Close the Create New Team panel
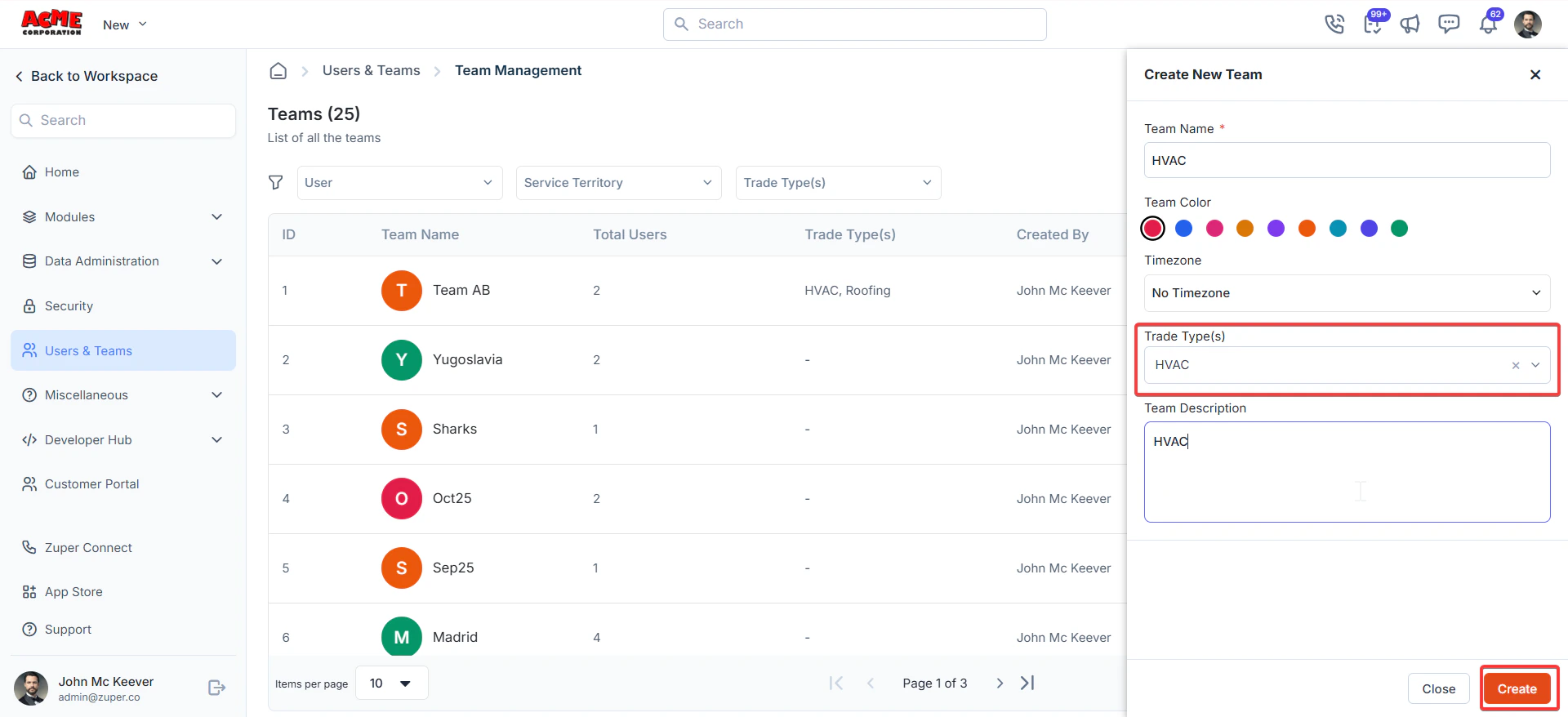This screenshot has height=717, width=1568. pyautogui.click(x=1535, y=74)
